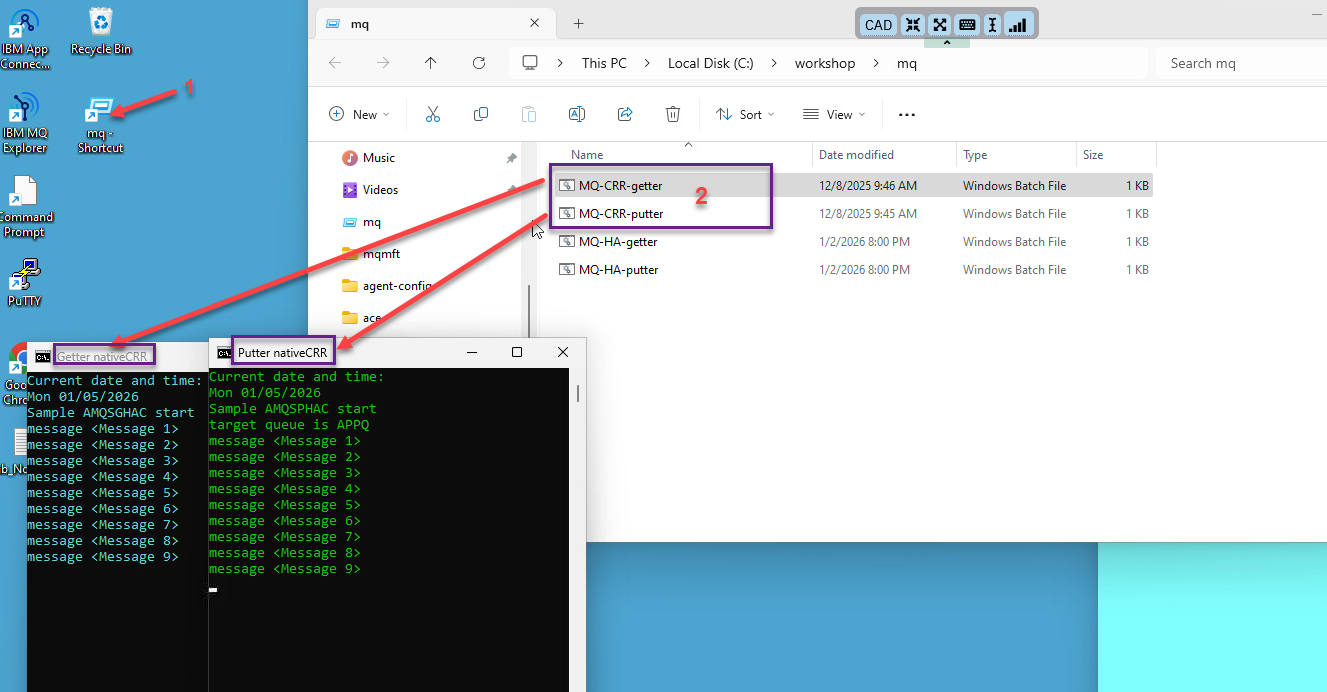Click the This PC monitor icon in address bar
1327x692 pixels.
[530, 63]
